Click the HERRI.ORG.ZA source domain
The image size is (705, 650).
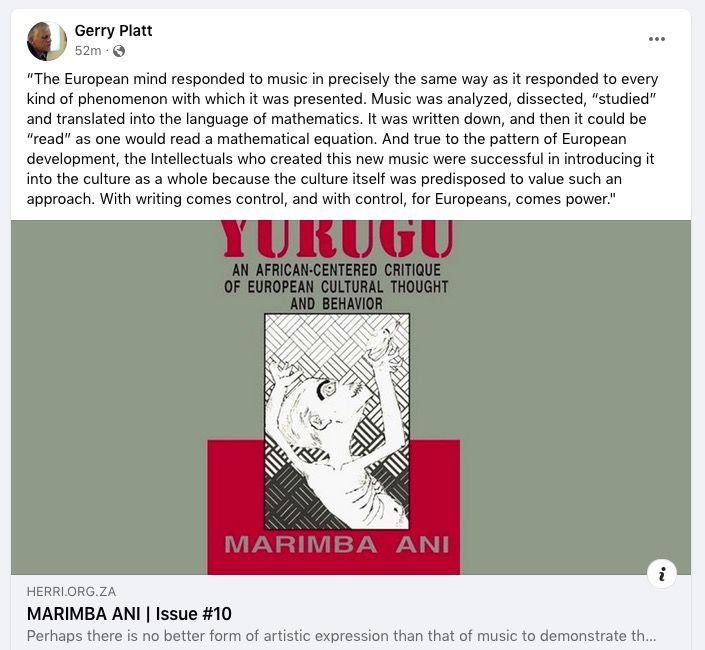coord(71,592)
